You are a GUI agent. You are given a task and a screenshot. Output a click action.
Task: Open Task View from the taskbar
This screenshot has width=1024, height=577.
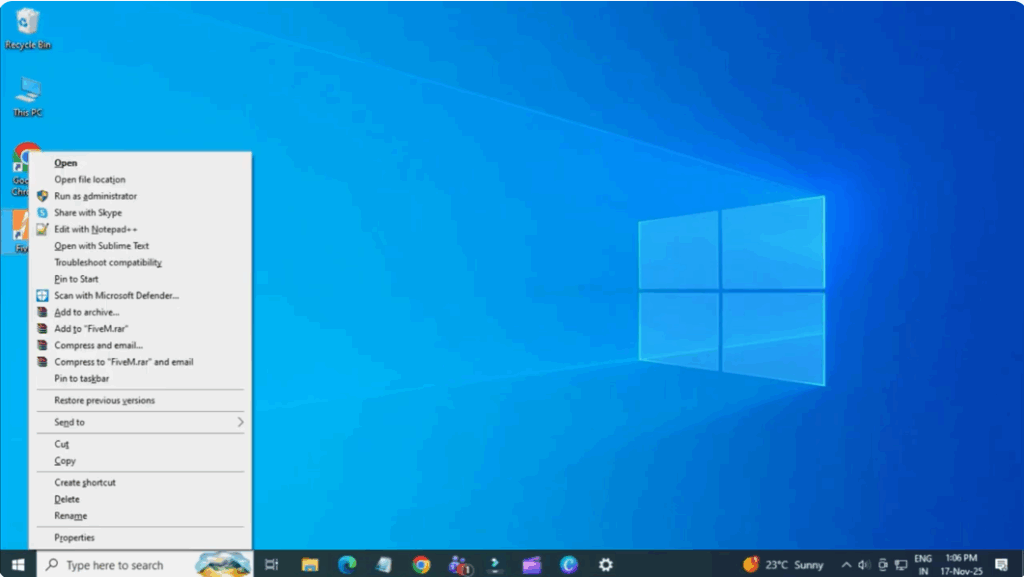click(x=271, y=565)
